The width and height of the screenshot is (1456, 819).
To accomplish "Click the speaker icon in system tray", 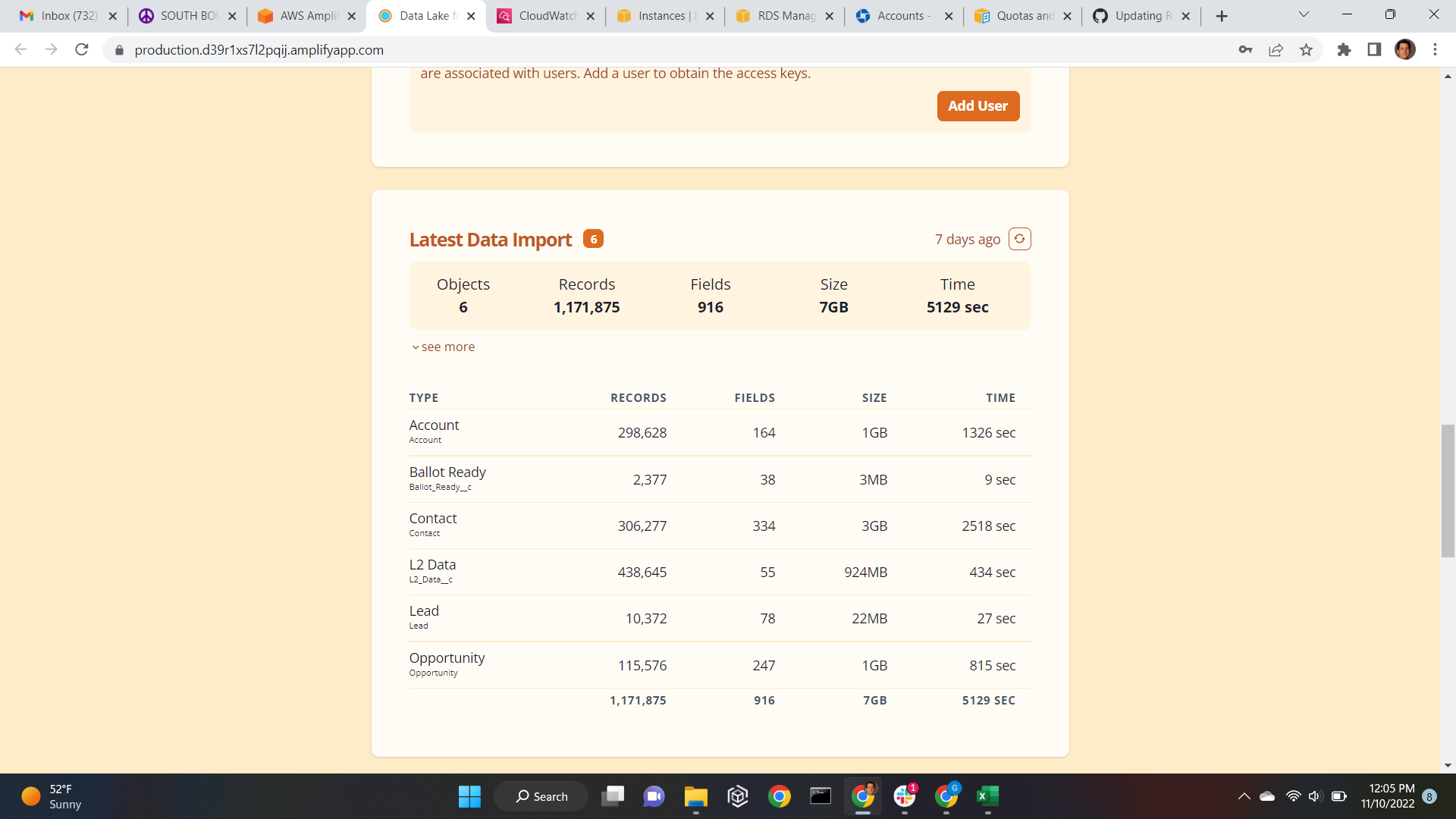I will [1315, 796].
